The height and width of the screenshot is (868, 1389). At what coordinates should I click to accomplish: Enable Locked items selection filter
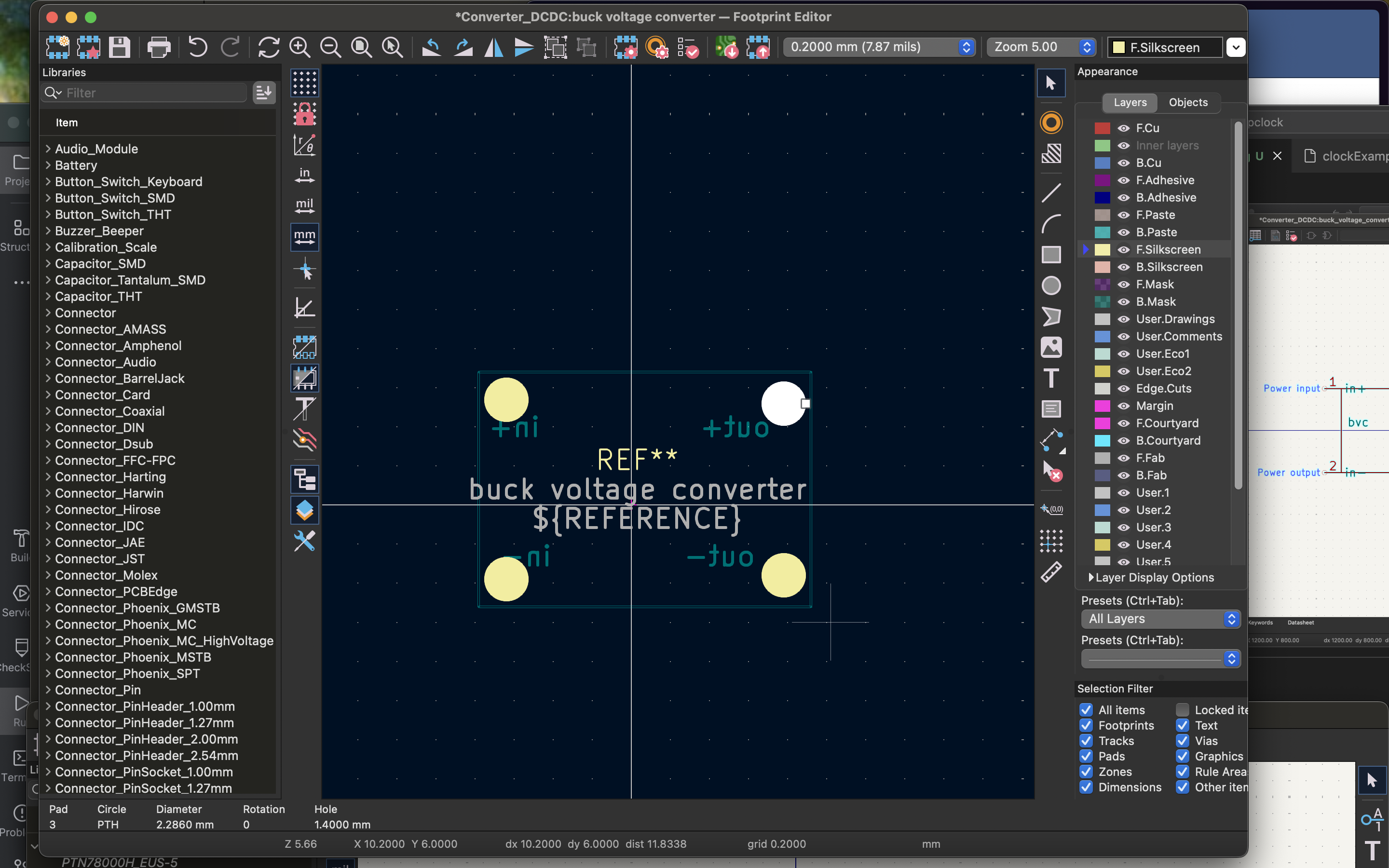[x=1183, y=709]
